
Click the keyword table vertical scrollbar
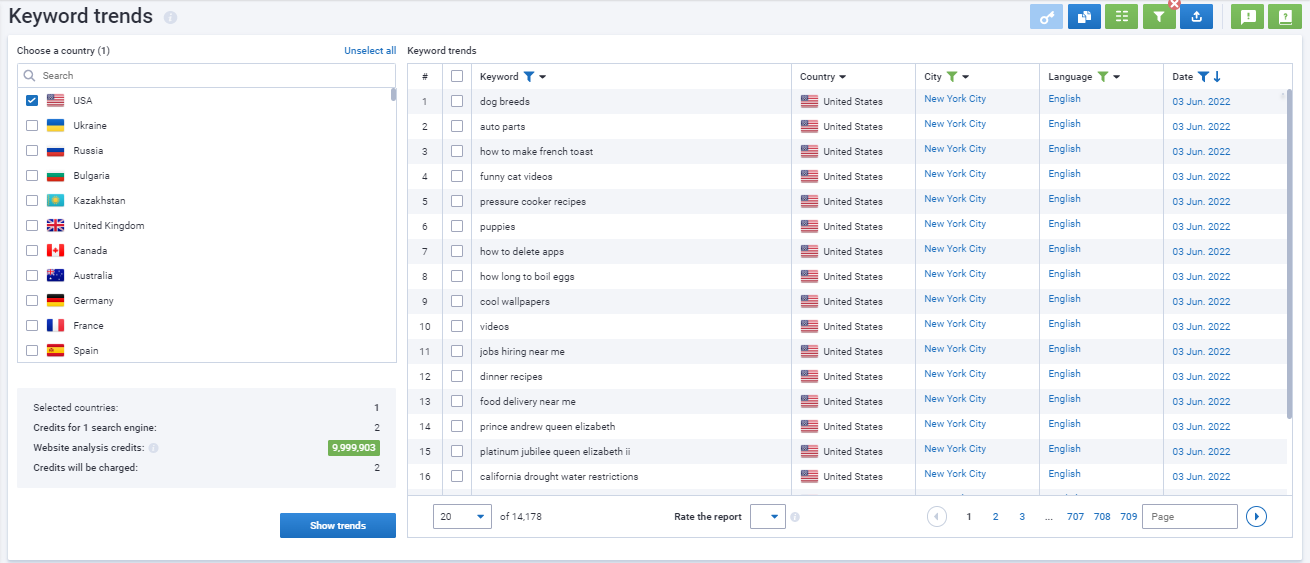[x=1288, y=255]
